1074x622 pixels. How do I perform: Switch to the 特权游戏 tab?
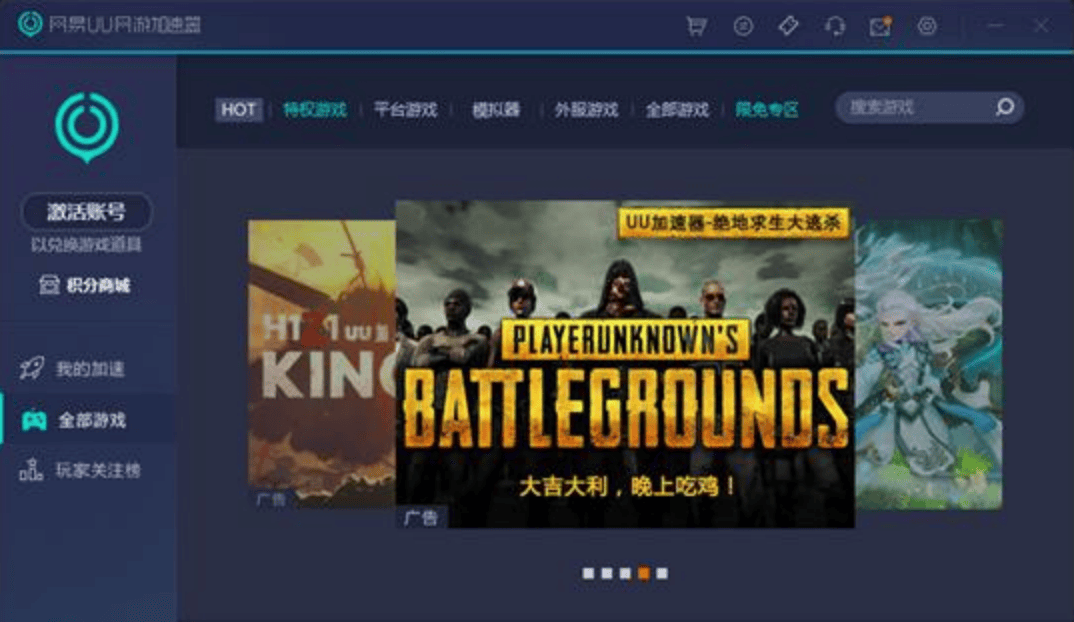pos(315,110)
